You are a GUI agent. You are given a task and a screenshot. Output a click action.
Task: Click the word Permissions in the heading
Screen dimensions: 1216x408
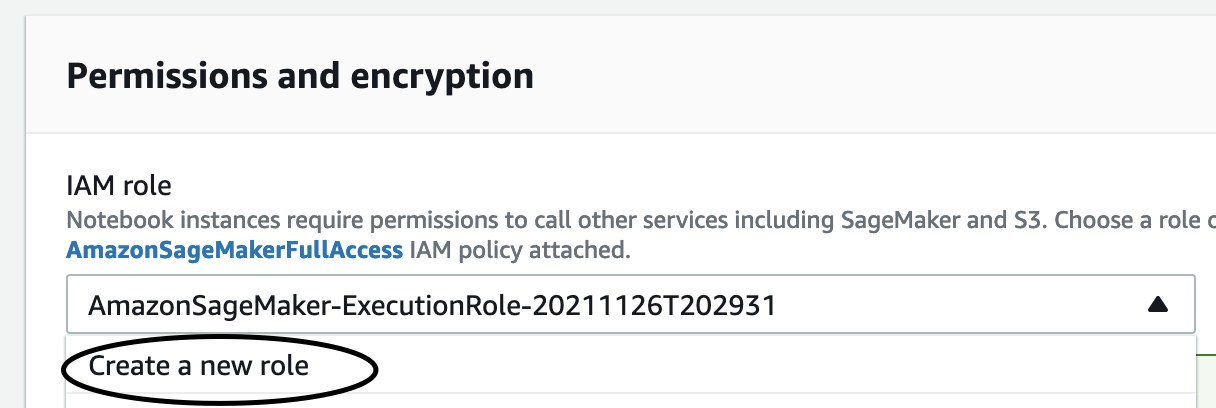click(x=166, y=76)
